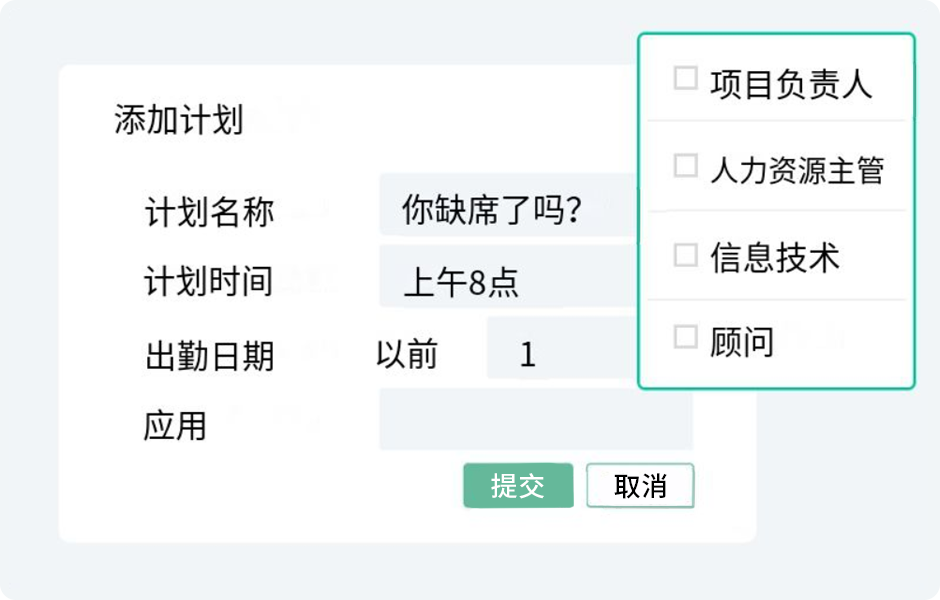
Task: Click the 计划名称 field label
Action: [x=209, y=212]
